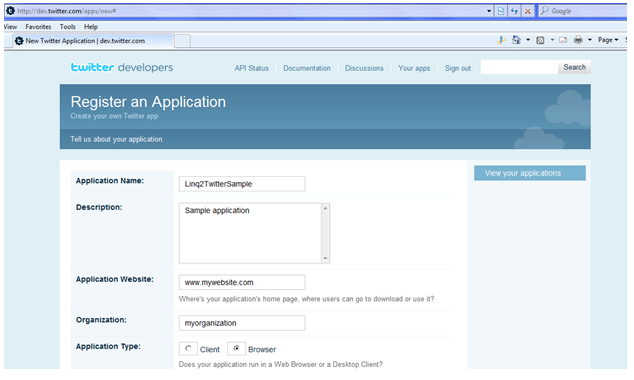Click the 'Application Website:' label
This screenshot has height=380, width=634.
click(x=114, y=279)
